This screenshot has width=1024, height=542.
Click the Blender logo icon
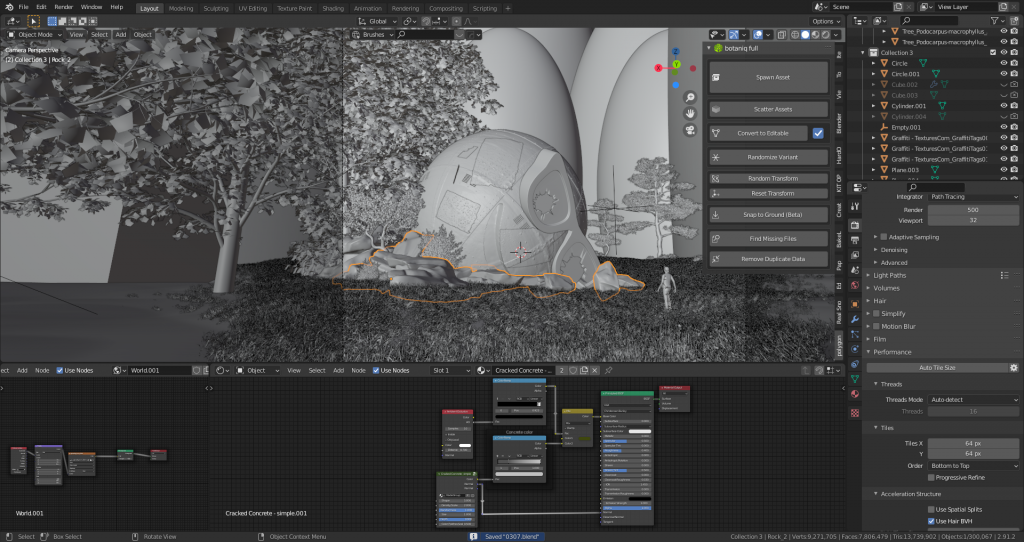(x=8, y=7)
